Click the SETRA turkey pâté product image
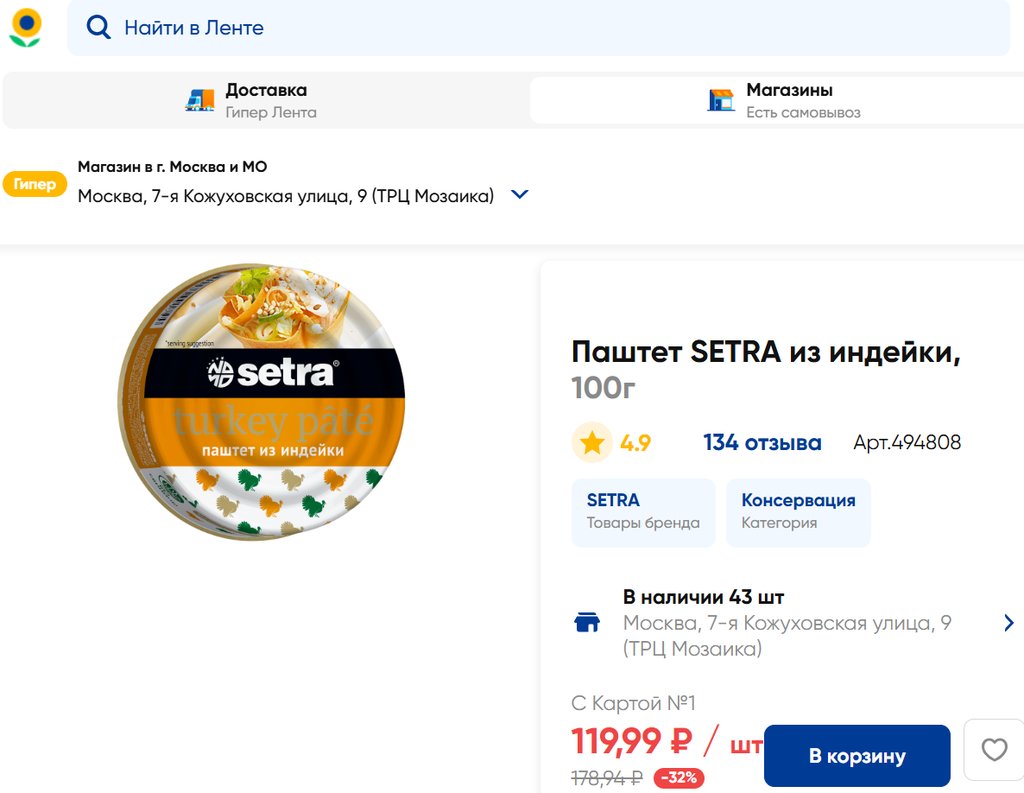The image size is (1024, 793). [262, 402]
